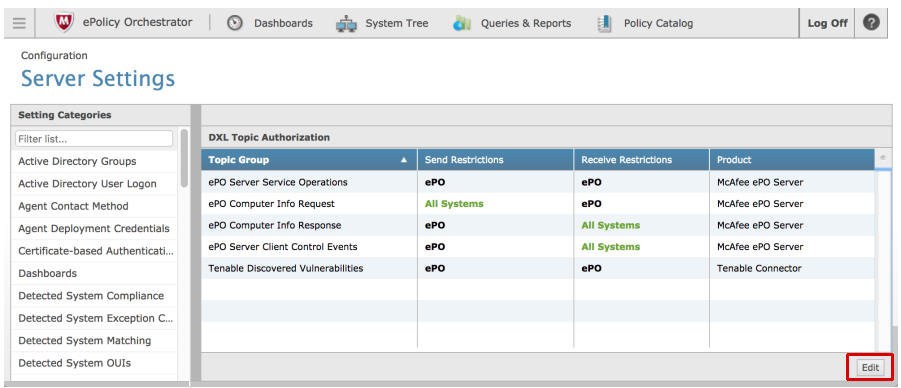Select ePO Server Client Control Events row
901x388 pixels.
(x=538, y=247)
